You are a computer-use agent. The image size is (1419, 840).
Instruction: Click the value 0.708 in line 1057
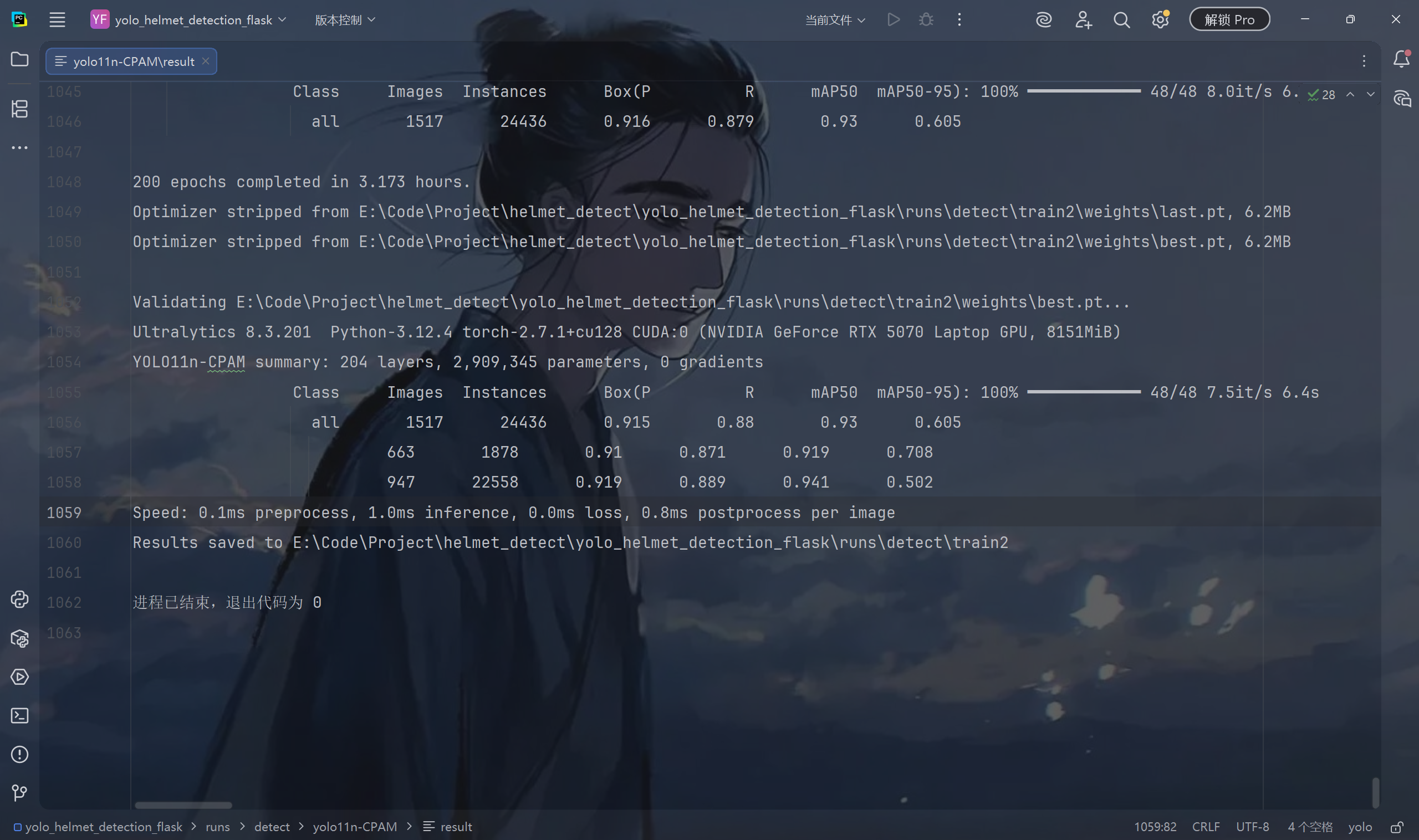910,452
